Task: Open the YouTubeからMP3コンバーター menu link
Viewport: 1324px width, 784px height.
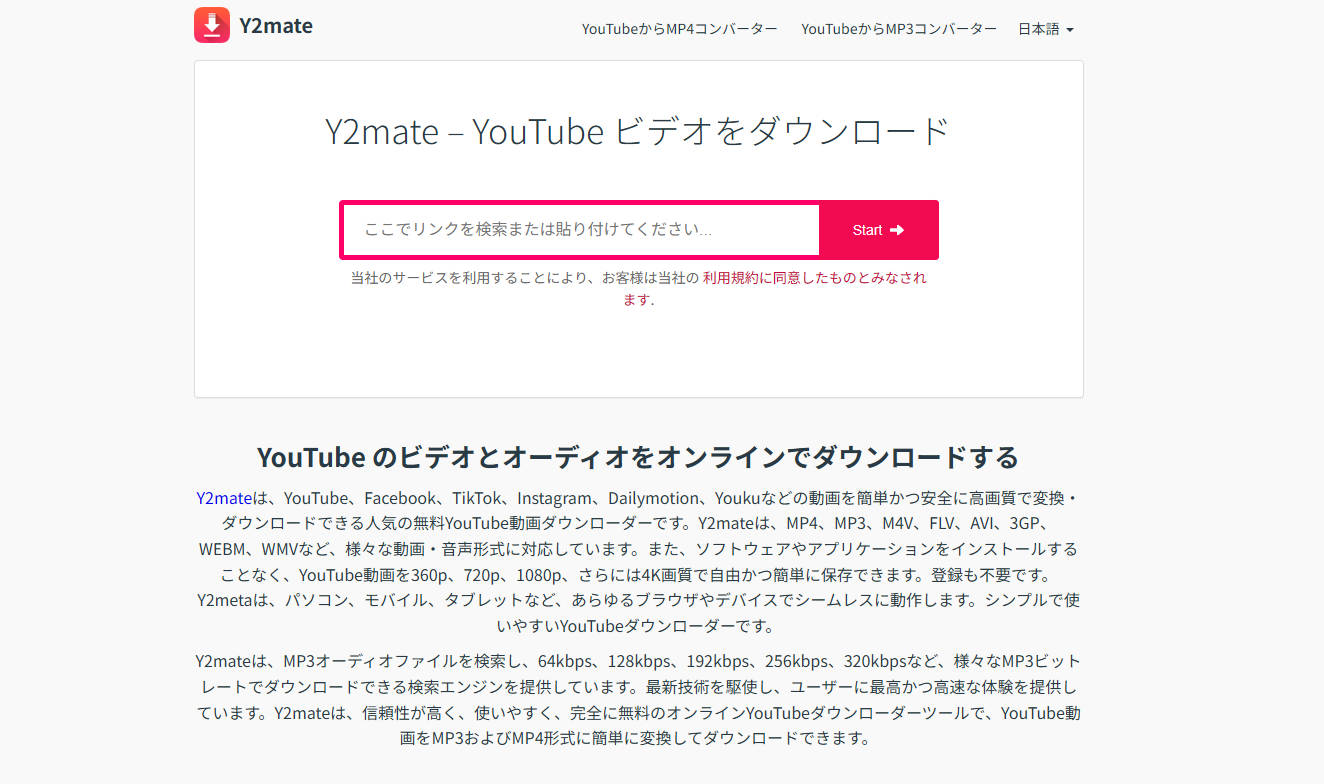Action: point(899,29)
